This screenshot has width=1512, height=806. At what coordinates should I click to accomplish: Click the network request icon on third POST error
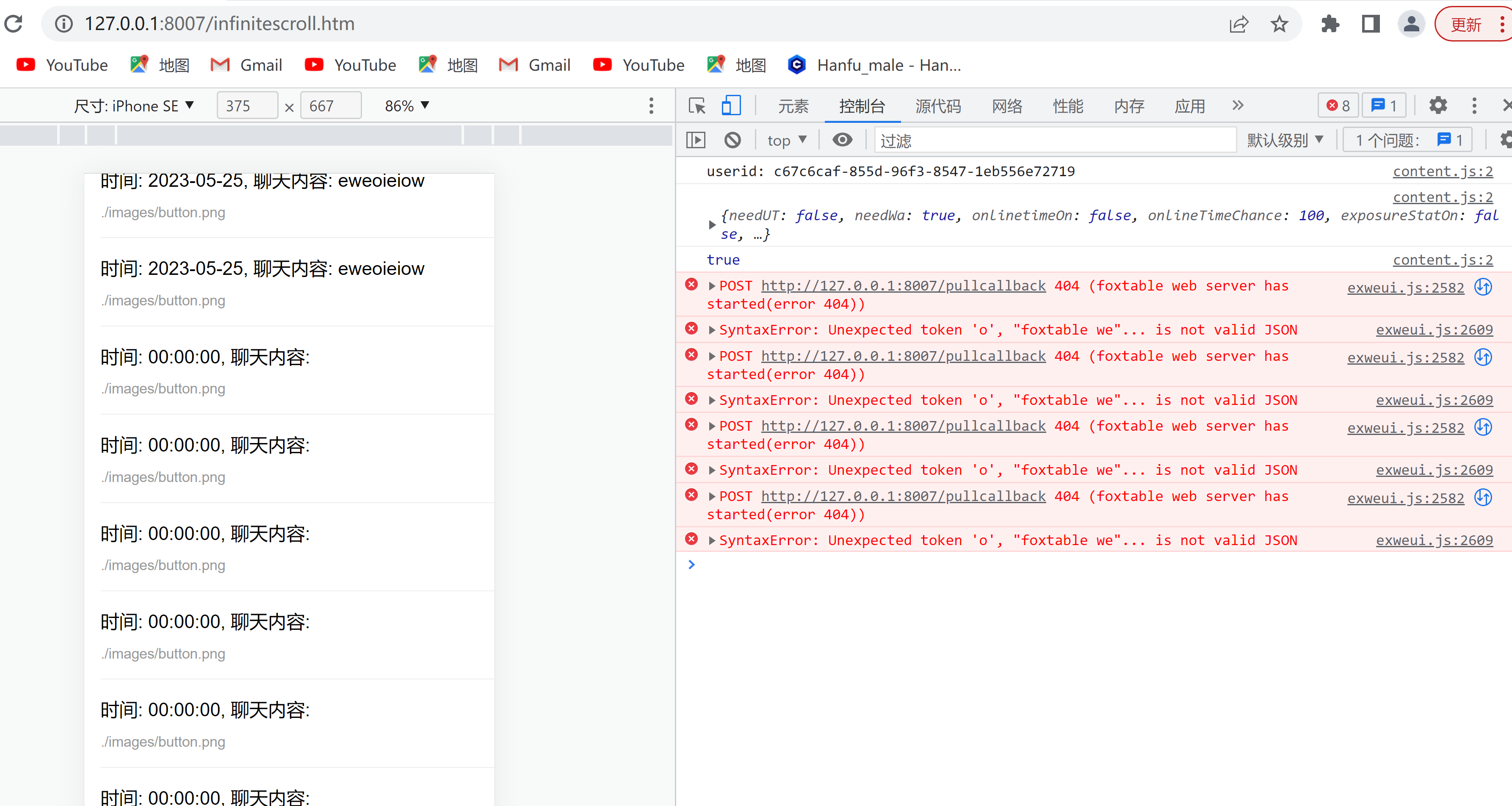(x=1483, y=427)
